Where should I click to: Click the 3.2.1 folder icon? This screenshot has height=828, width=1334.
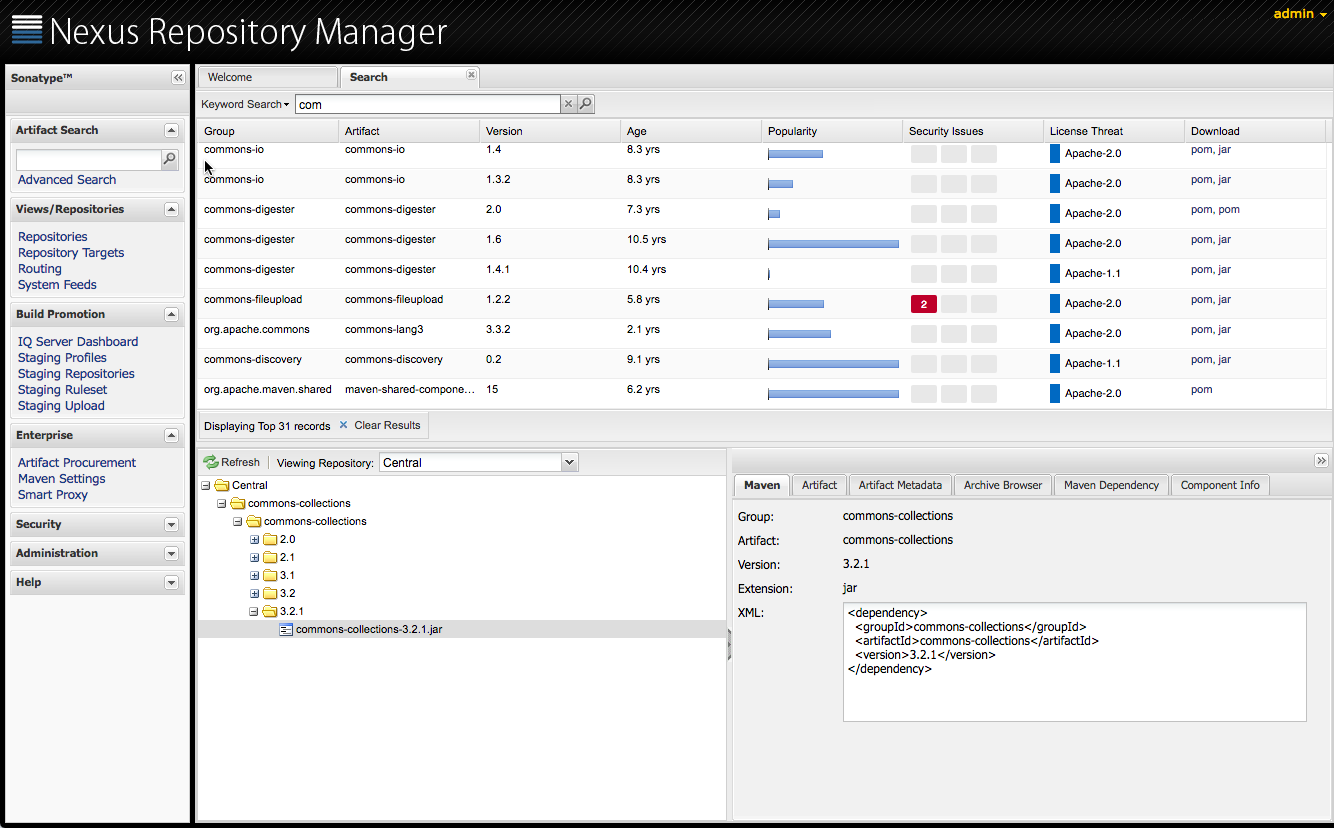269,611
